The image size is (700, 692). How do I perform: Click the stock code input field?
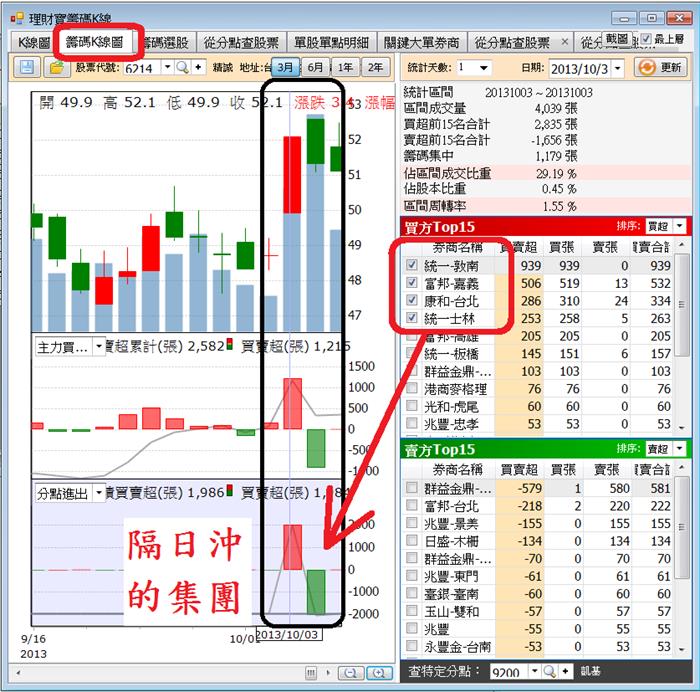143,68
